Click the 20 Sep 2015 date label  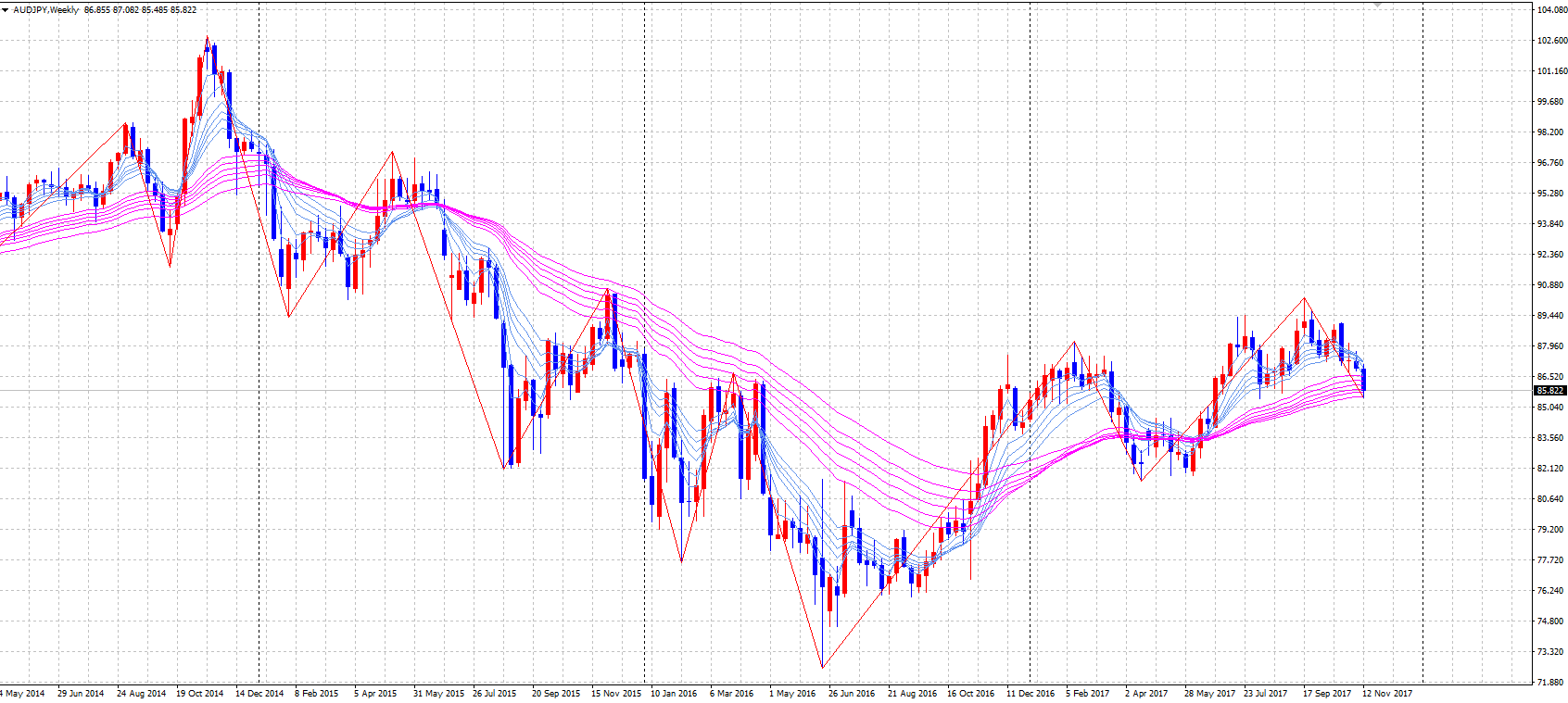[556, 694]
